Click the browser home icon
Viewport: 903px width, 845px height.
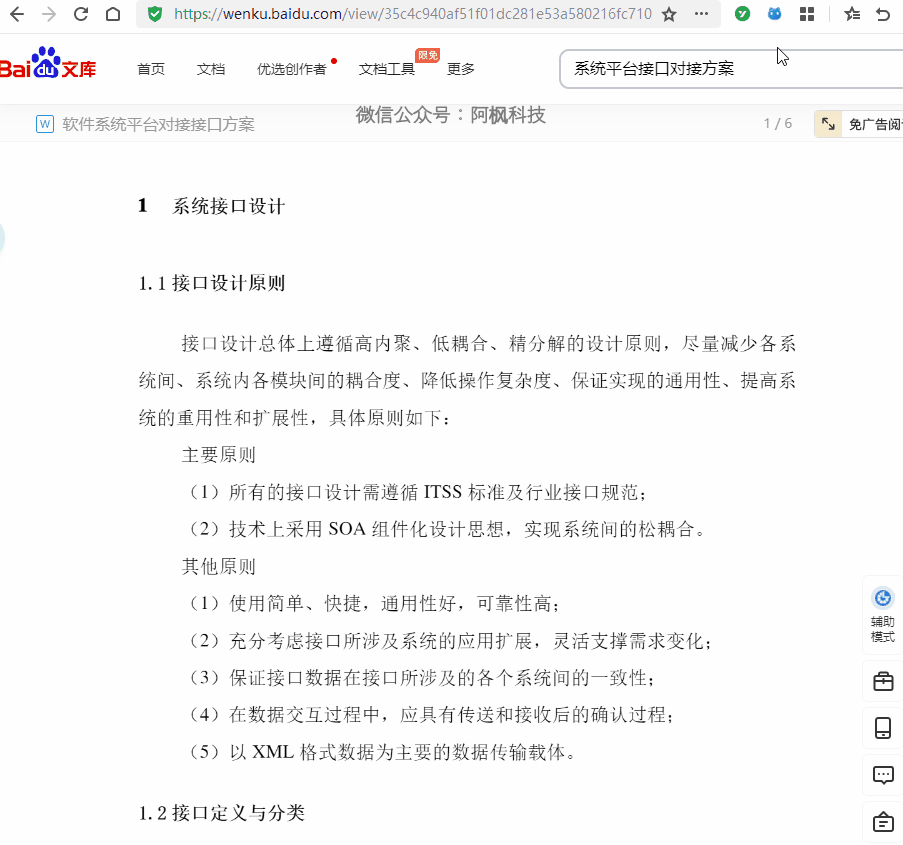(x=113, y=16)
